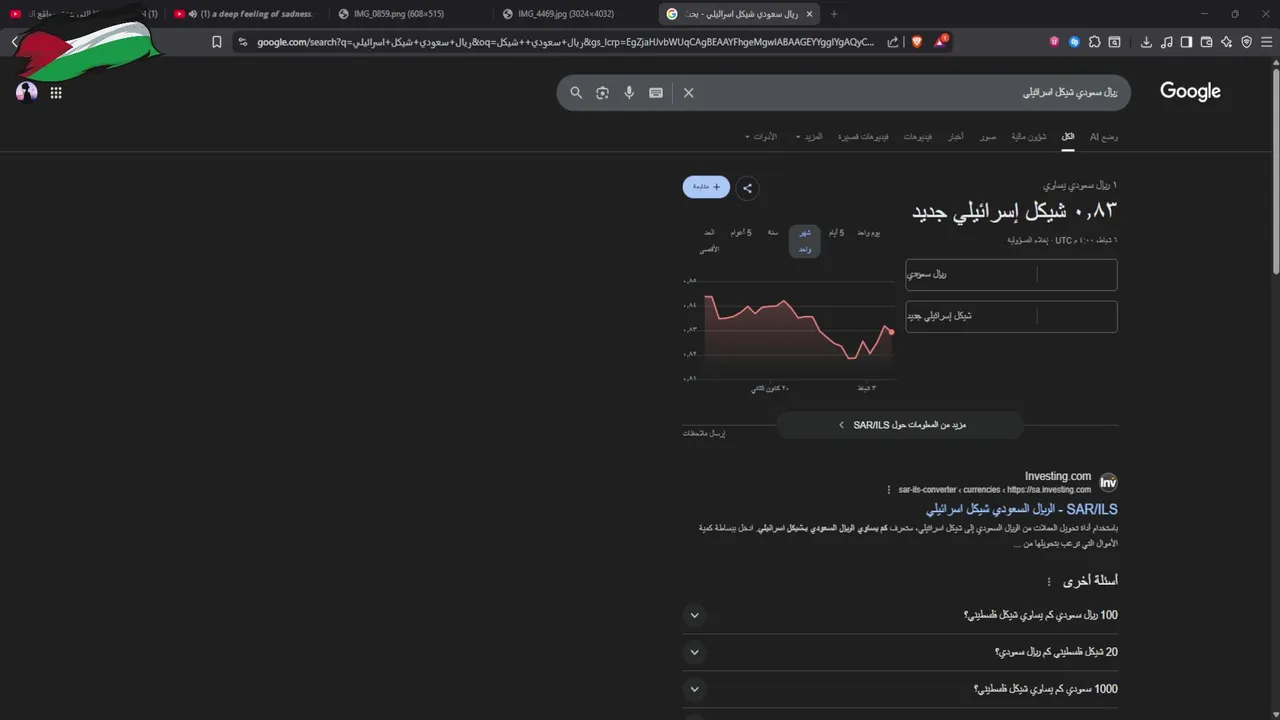The image size is (1280, 720).
Task: Open the pink shield extension icon
Action: coord(1055,42)
